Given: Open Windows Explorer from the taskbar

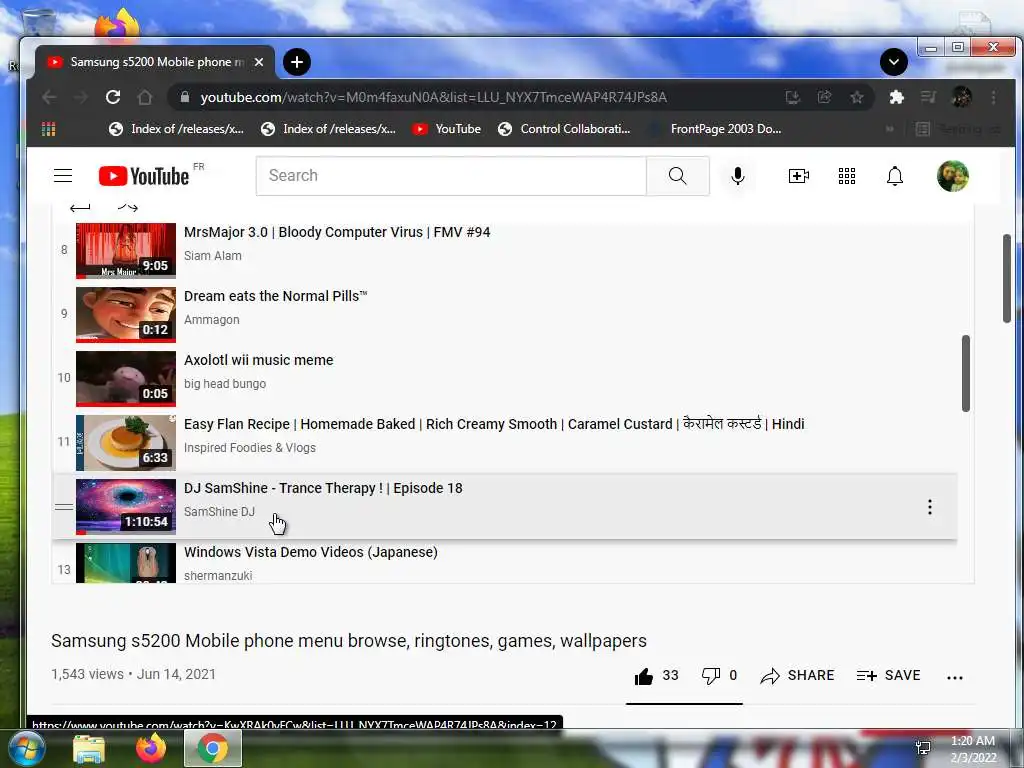Looking at the screenshot, I should [x=89, y=749].
